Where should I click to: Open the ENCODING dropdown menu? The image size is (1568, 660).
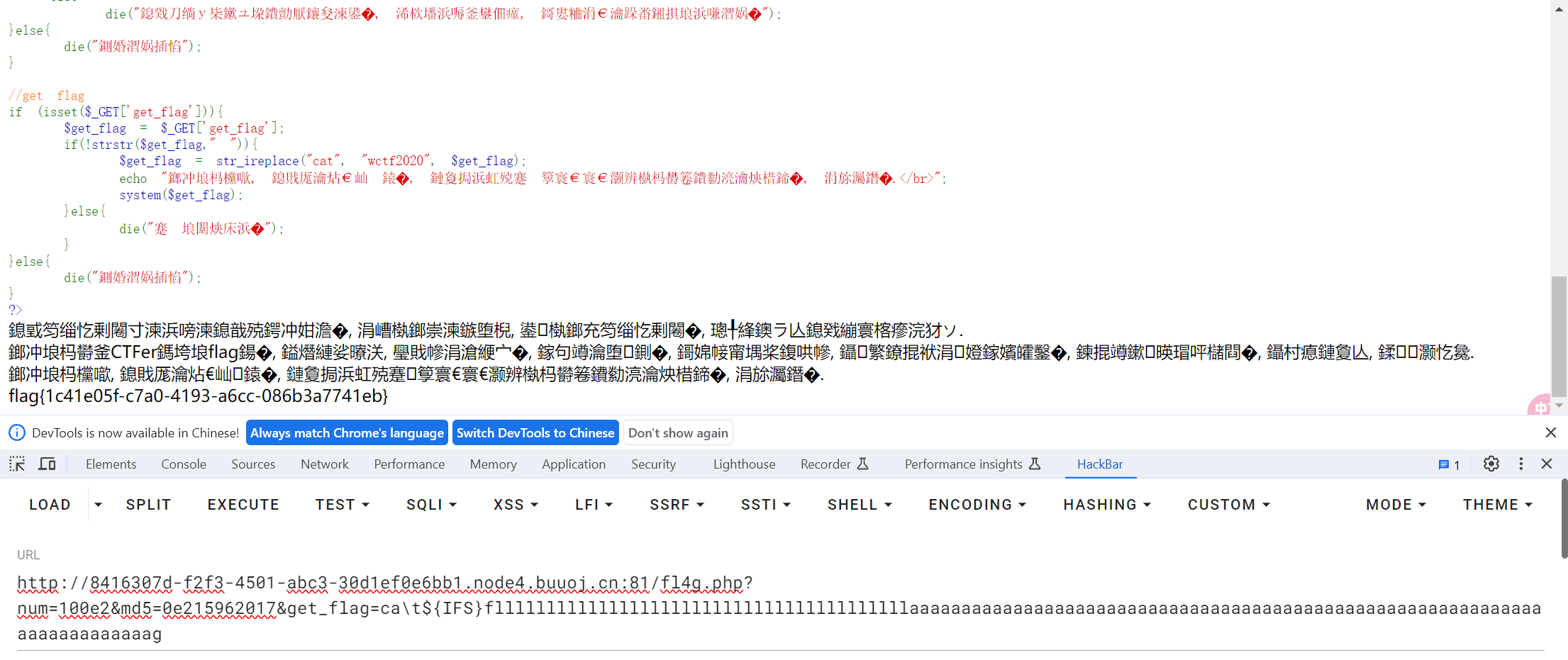tap(978, 505)
